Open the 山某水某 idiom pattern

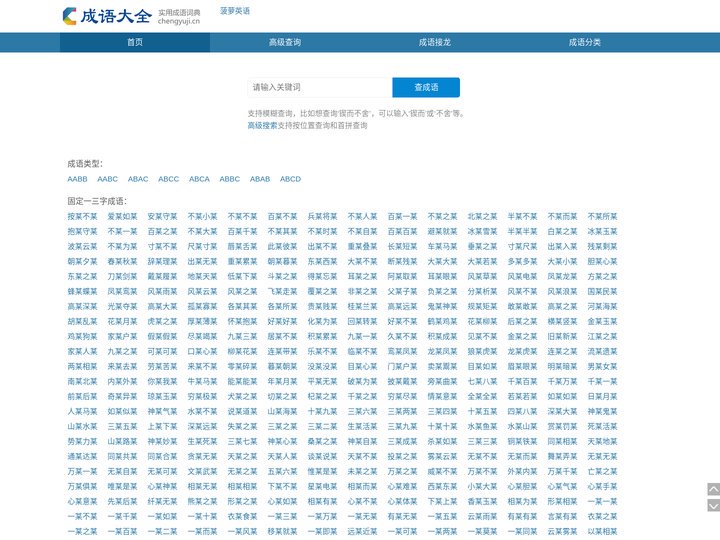[82, 427]
